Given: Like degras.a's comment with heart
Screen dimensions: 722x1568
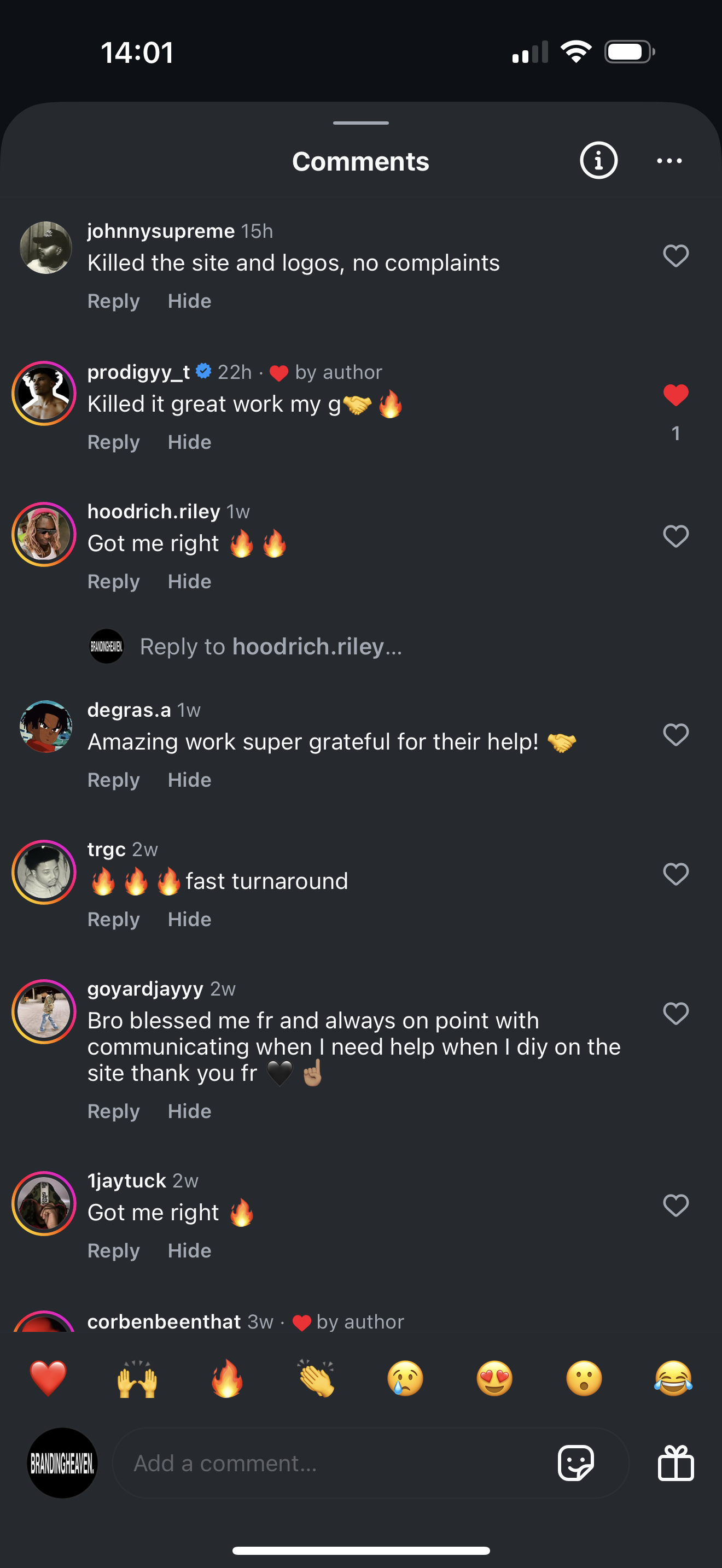Looking at the screenshot, I should point(675,735).
